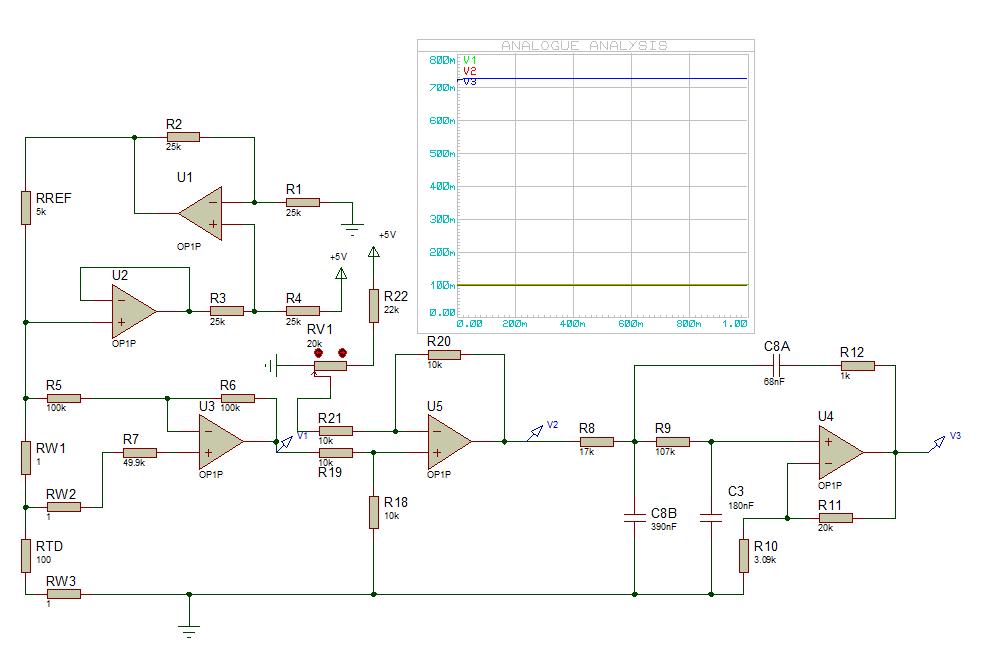Click V2 trace label in graph legend

coord(469,71)
